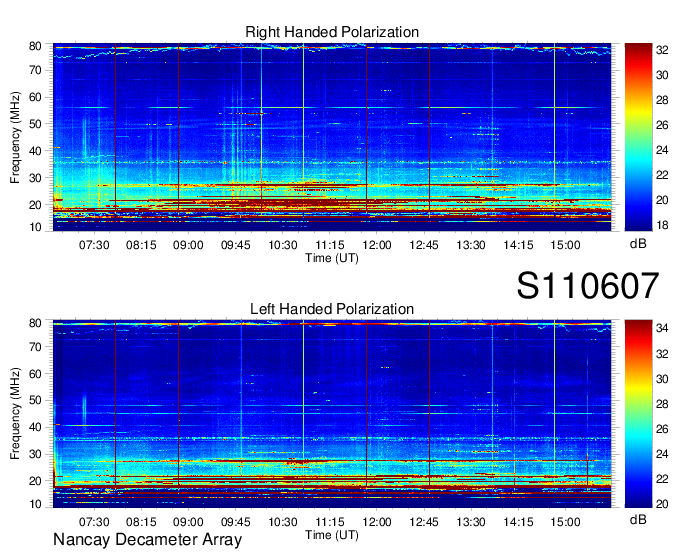
Task: Click the 14:15 tick under Left Handed plot
Action: click(518, 522)
